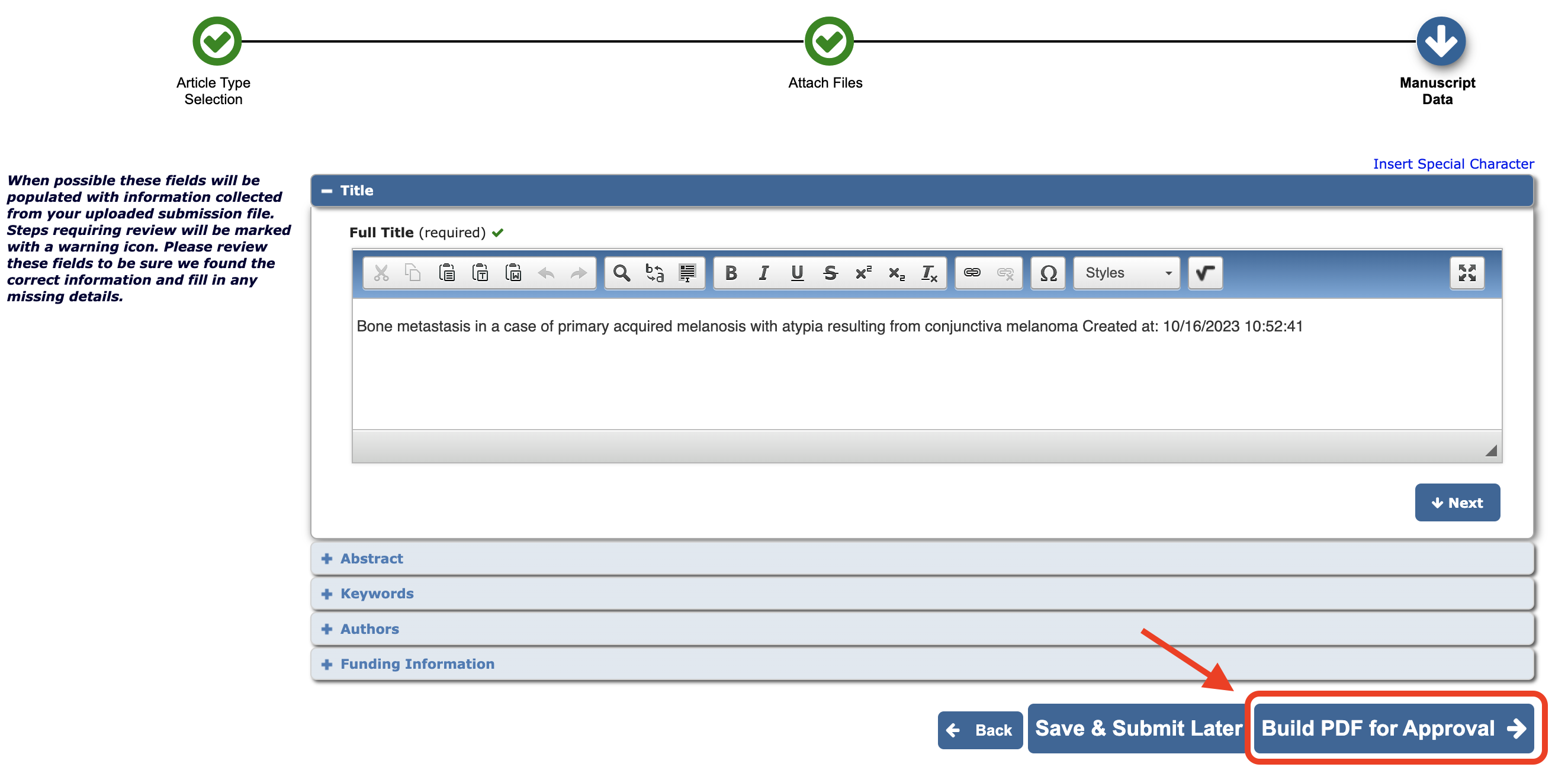Screen dimensions: 1568x767
Task: Click the Cut icon in the editor toolbar
Action: click(381, 273)
